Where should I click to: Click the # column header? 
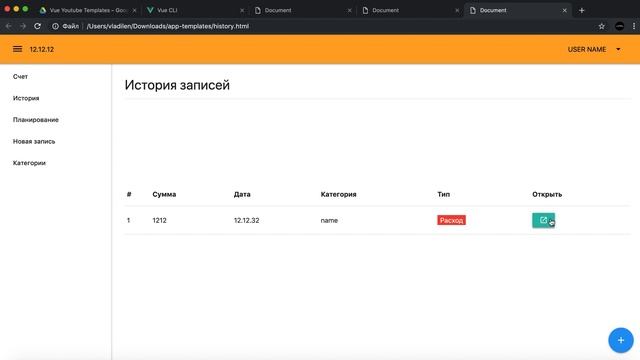click(129, 194)
